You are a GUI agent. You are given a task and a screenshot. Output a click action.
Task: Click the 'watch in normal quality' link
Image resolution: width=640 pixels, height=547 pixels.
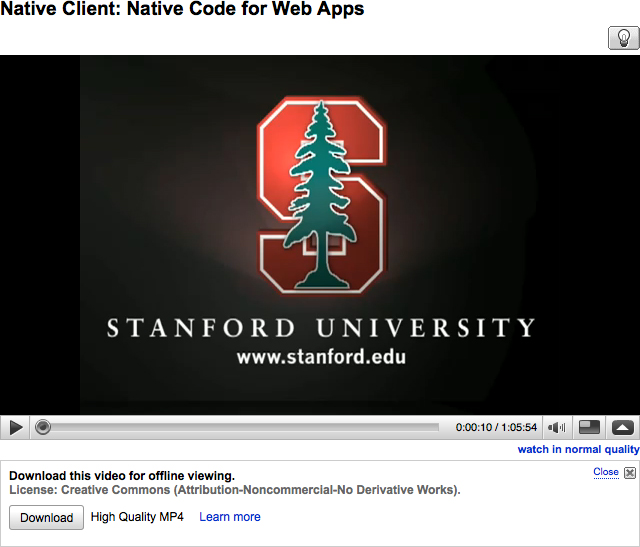pos(577,450)
